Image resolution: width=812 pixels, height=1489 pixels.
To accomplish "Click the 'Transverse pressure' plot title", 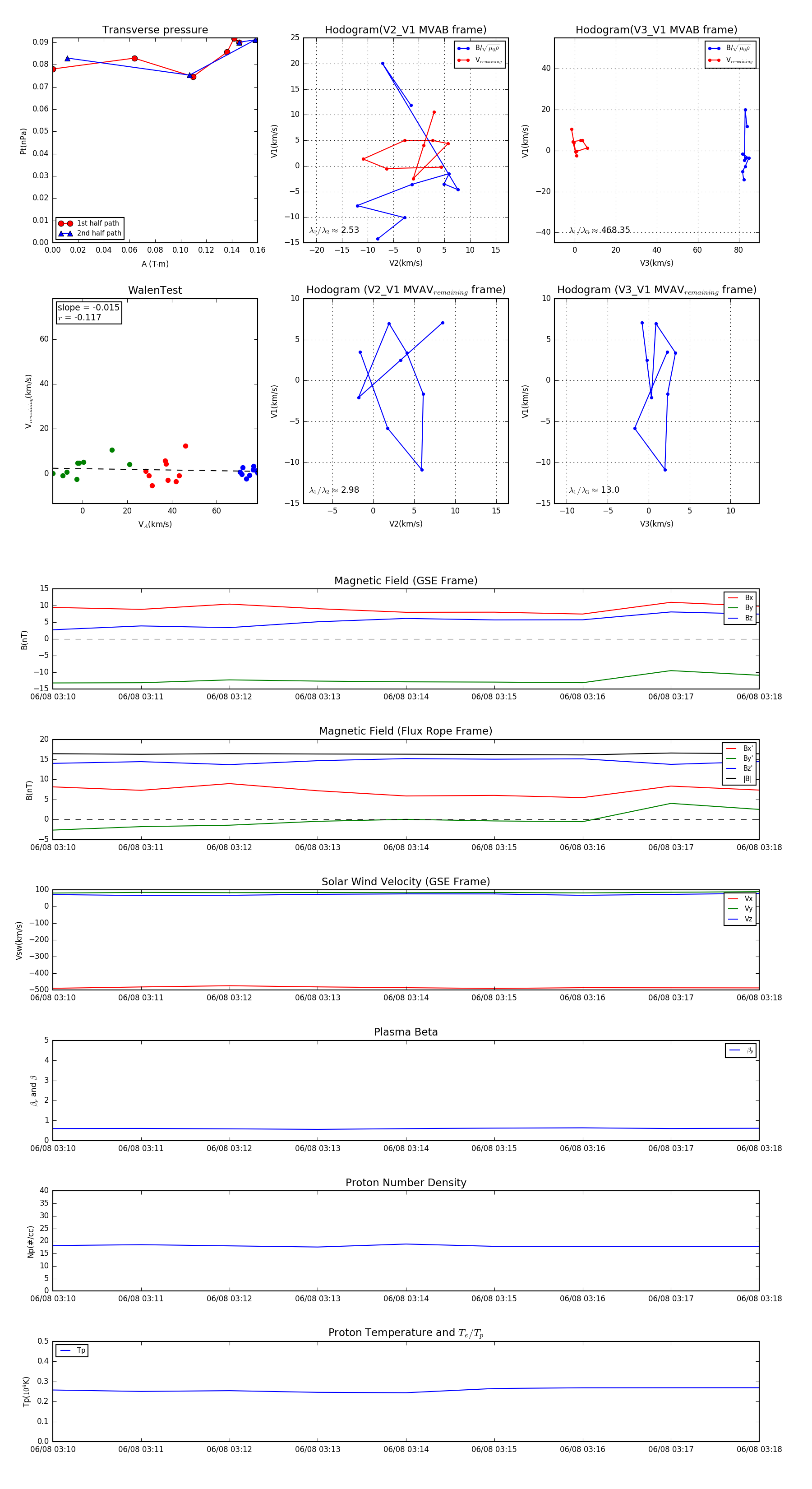I will coord(155,30).
